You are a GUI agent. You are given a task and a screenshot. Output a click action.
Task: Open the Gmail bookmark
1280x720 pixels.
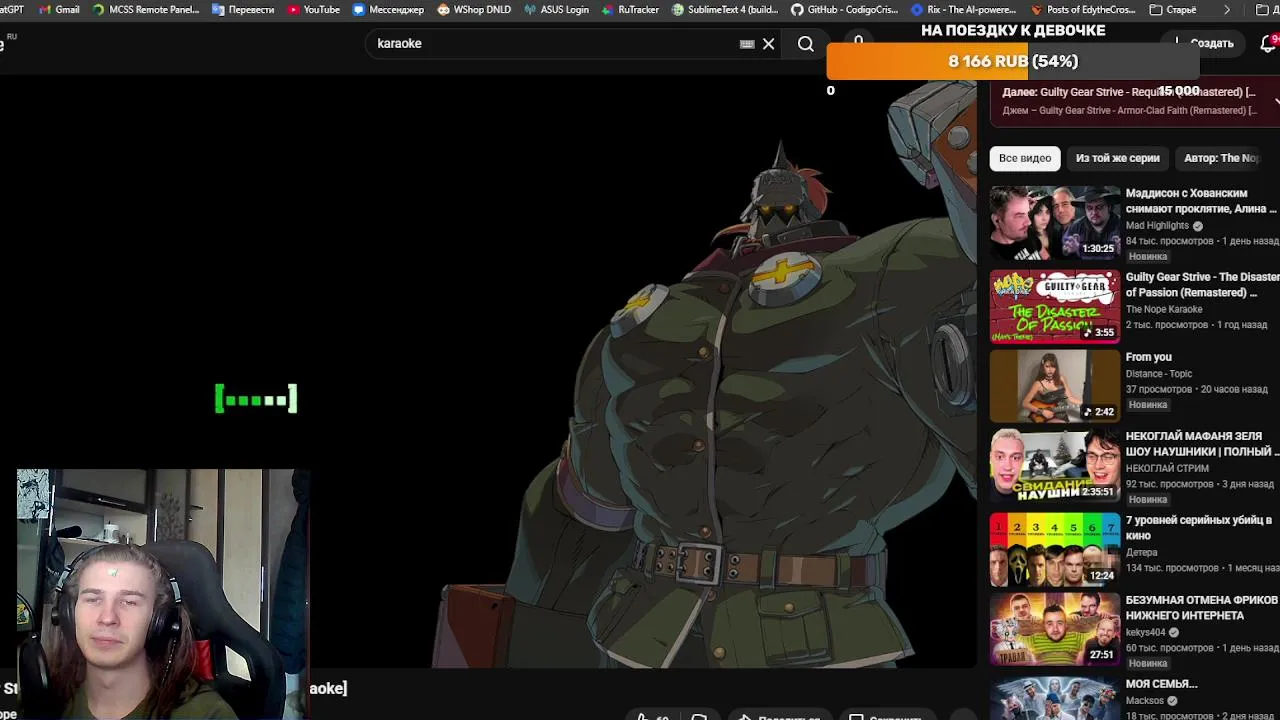tap(59, 9)
